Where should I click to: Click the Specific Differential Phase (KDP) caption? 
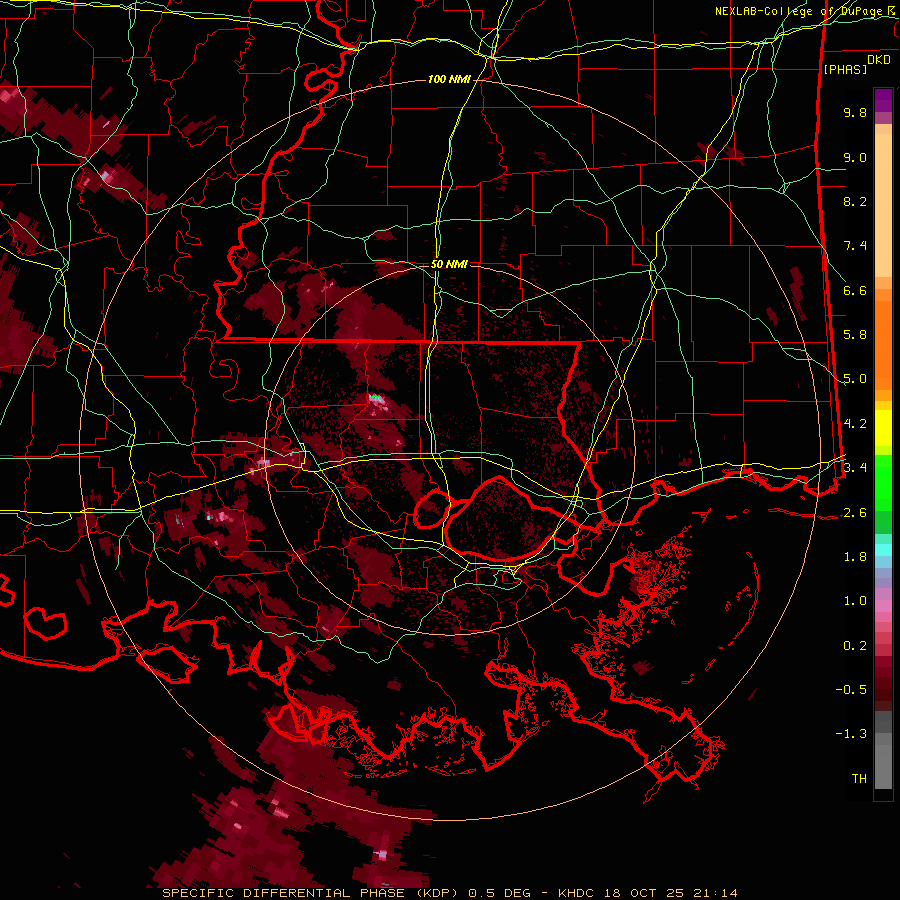pyautogui.click(x=312, y=893)
